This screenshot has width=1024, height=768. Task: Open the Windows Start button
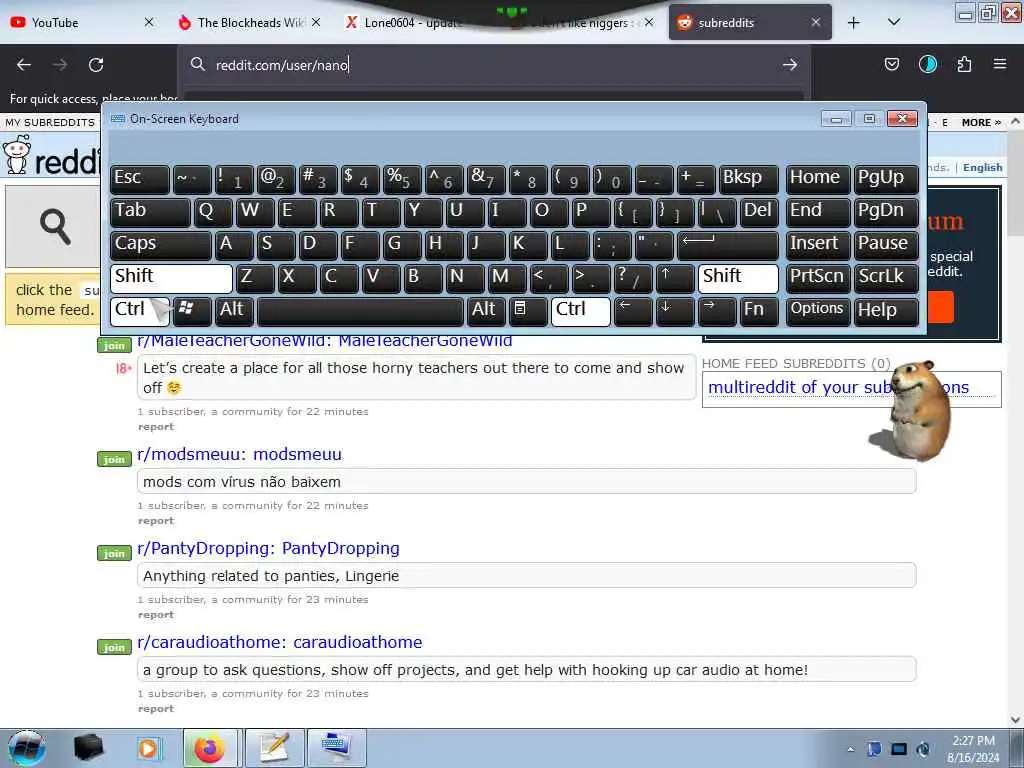tap(27, 748)
